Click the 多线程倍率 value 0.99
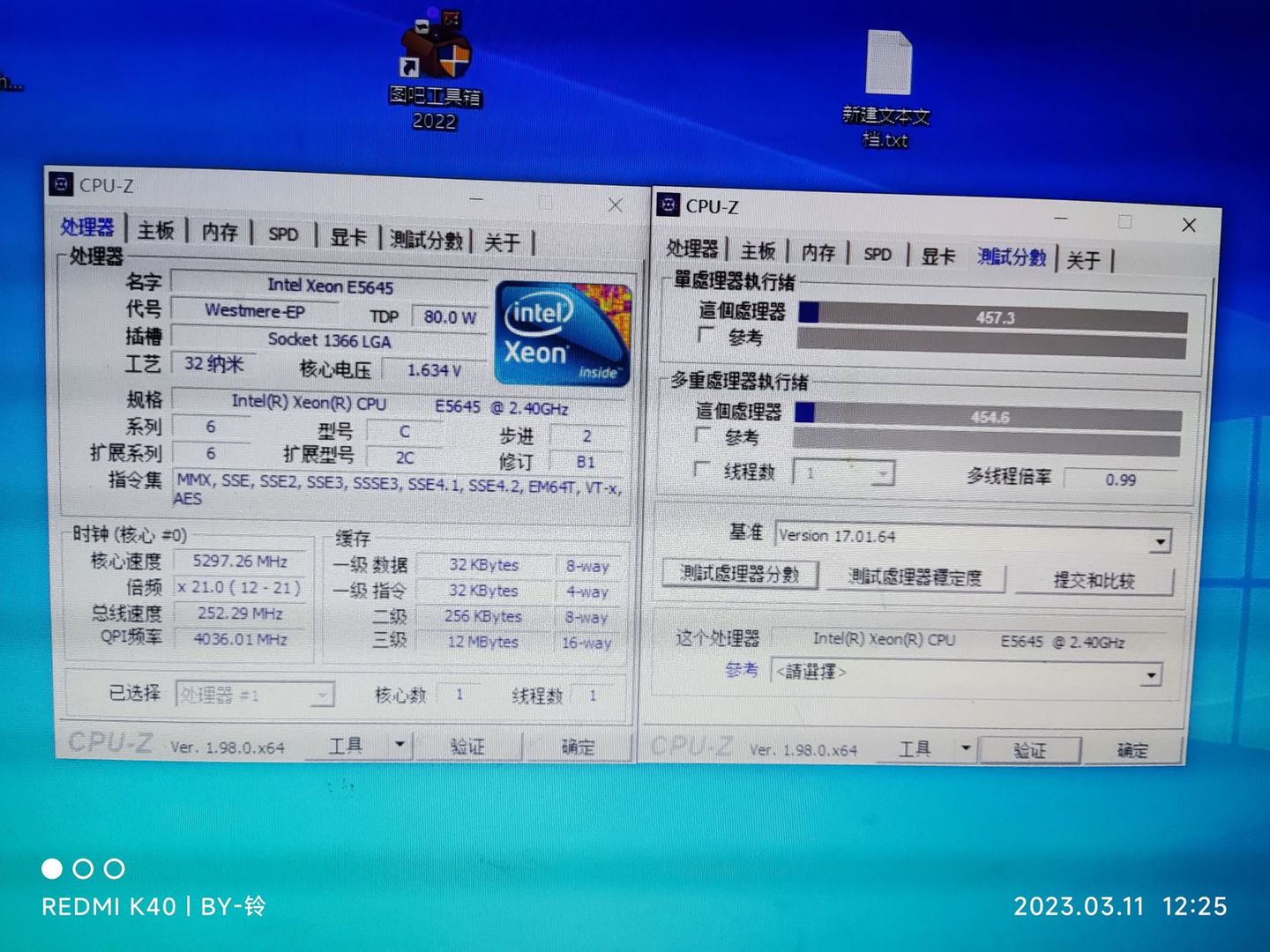This screenshot has width=1270, height=952. tap(1120, 480)
